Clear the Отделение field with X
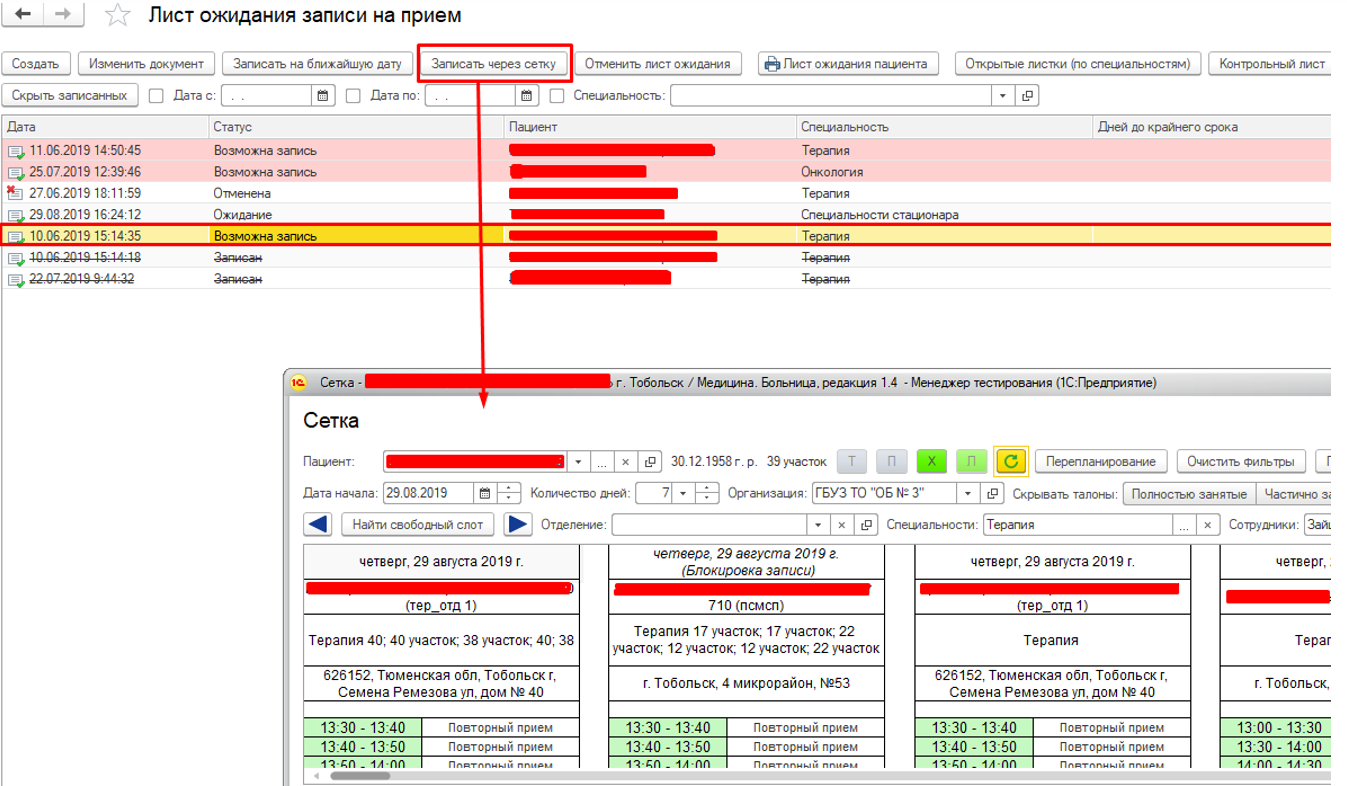Viewport: 1347px width, 786px height. point(842,525)
